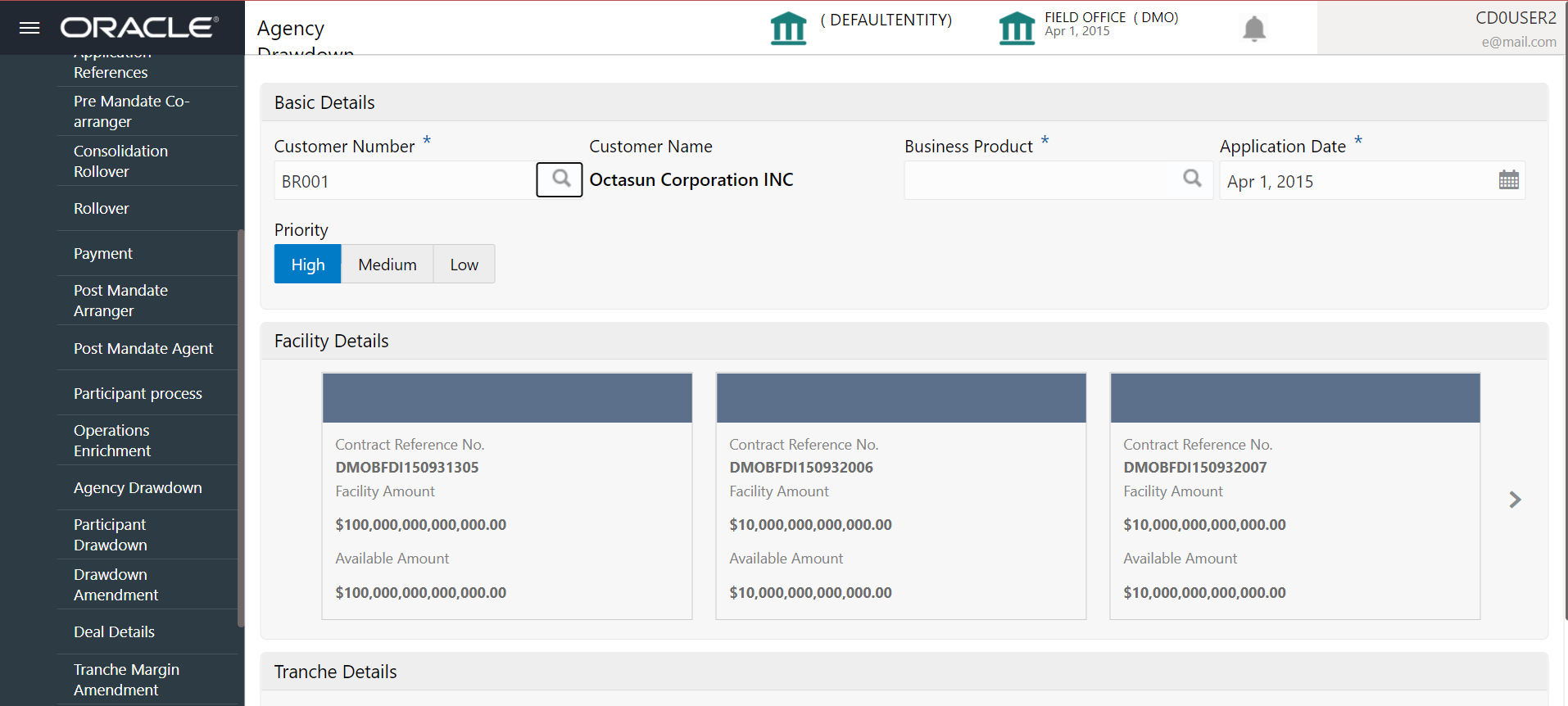The width and height of the screenshot is (1568, 706).
Task: Set priority to High
Action: coord(307,265)
